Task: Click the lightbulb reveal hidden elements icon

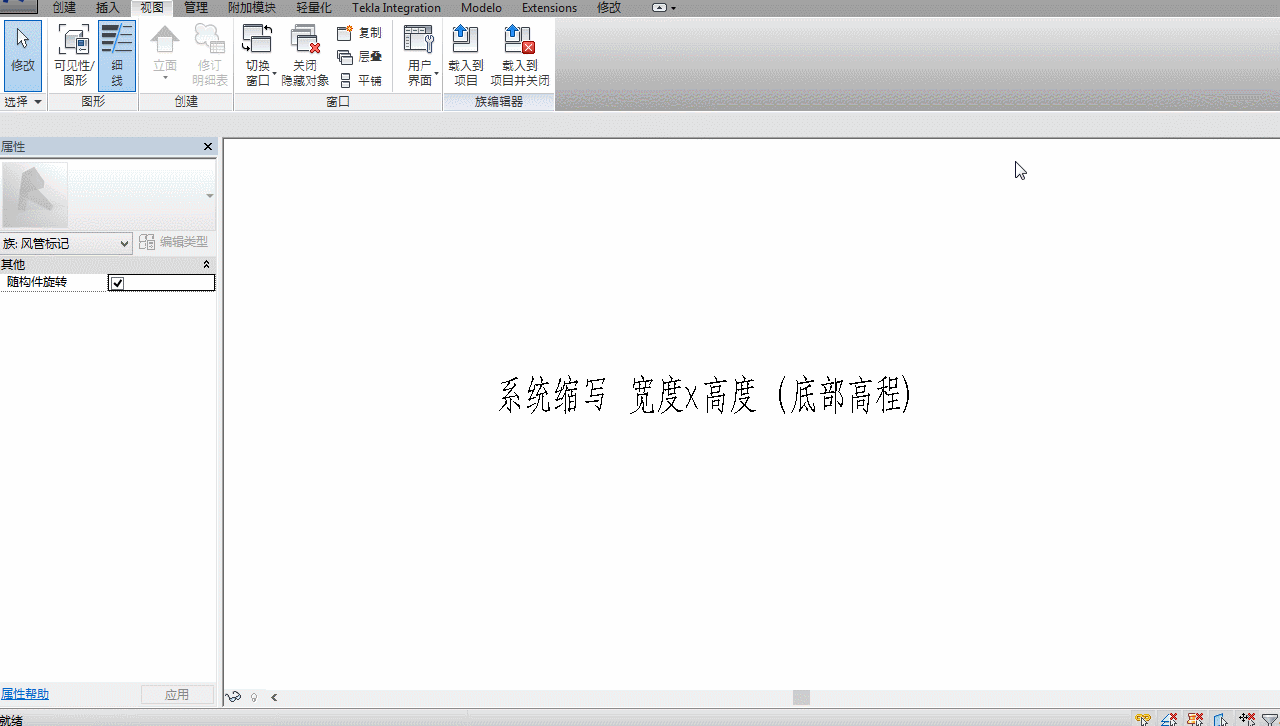Action: 254,697
